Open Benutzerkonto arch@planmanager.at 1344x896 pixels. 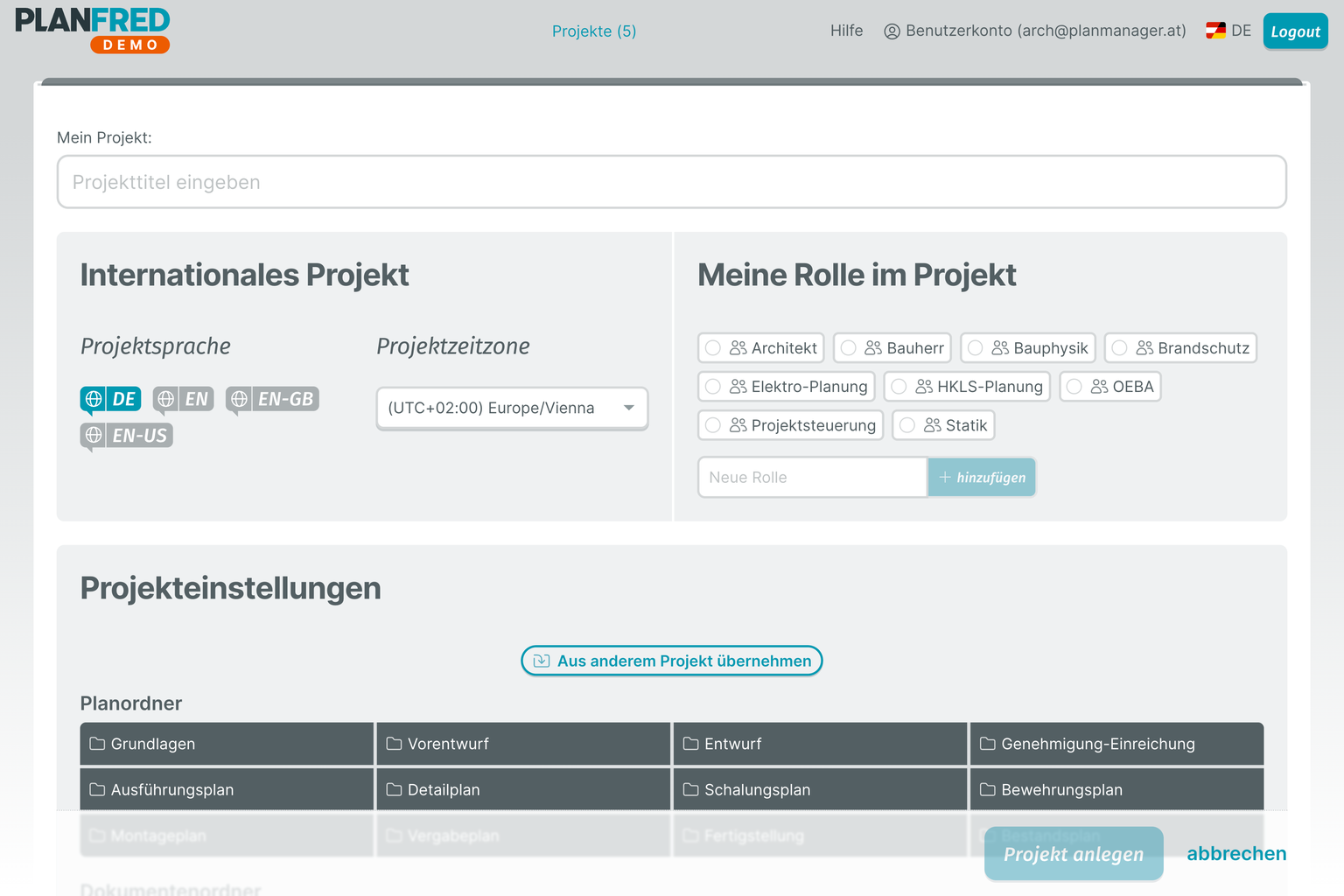(1035, 31)
